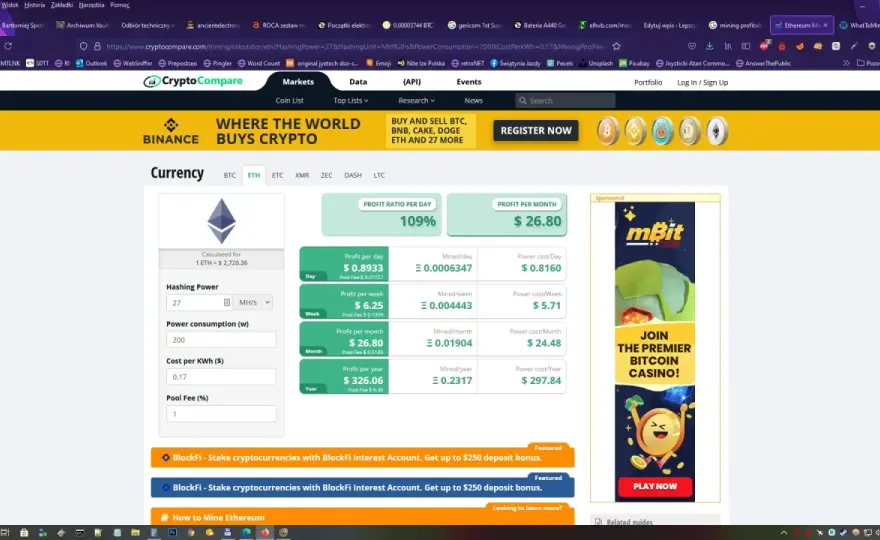Open the orange BlockFi featured banner
Screen dimensions: 880x540
[x=363, y=457]
